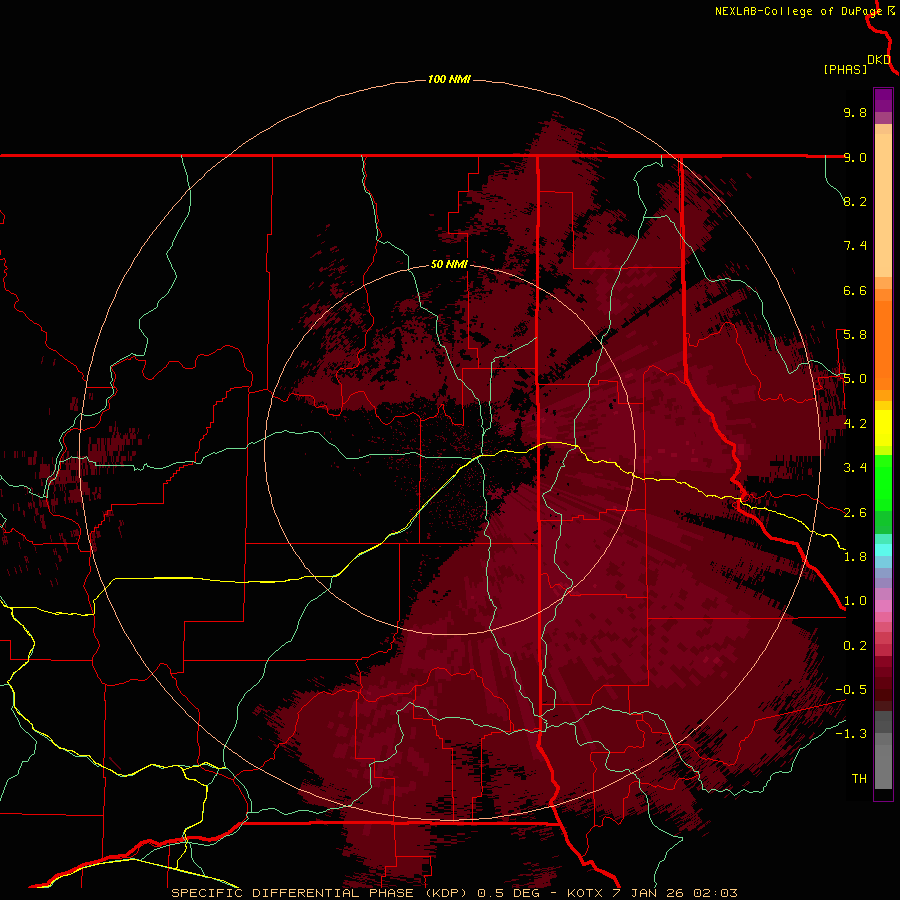The image size is (900, 900).
Task: Click the 100 NMI range ring label
Action: pos(449,79)
